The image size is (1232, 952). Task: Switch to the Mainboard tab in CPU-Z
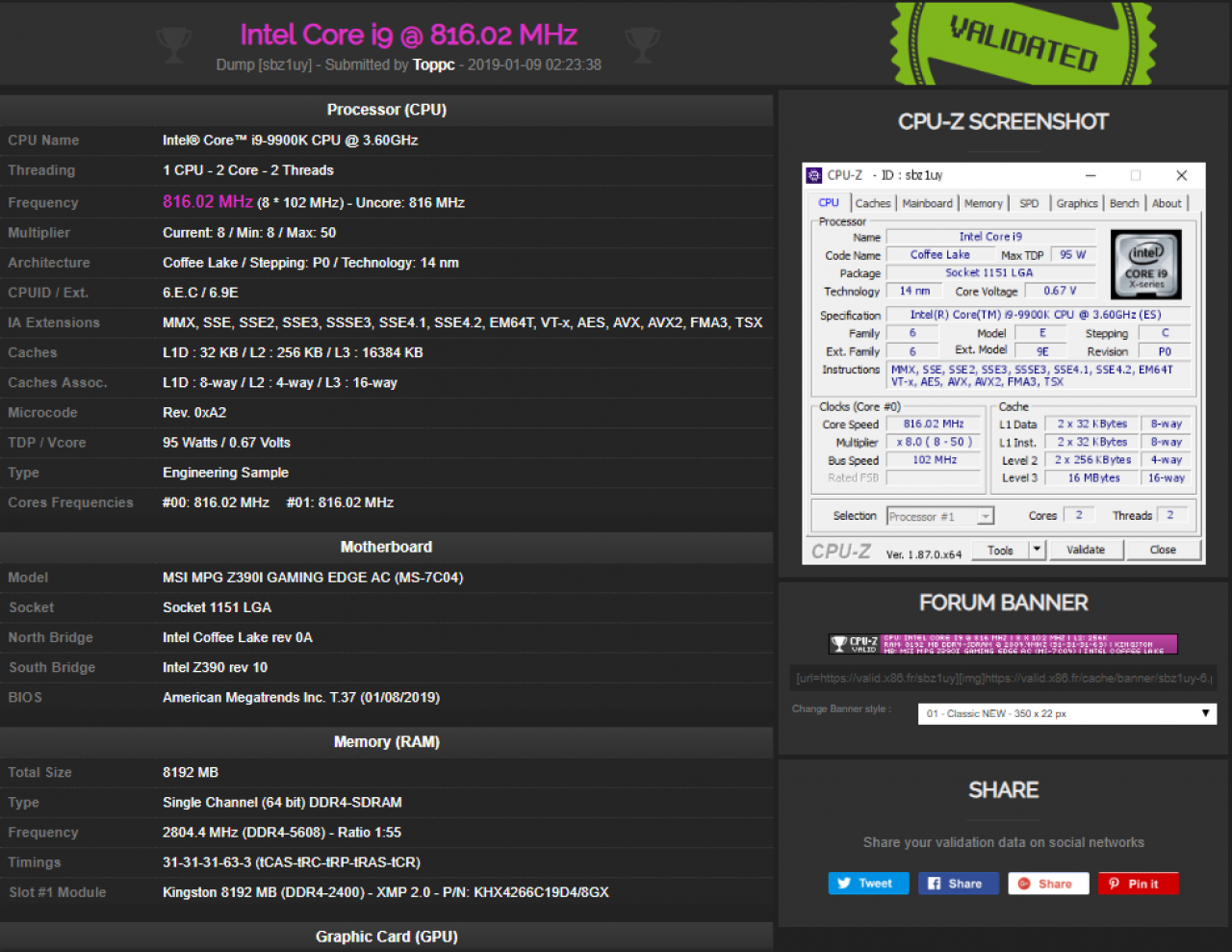pyautogui.click(x=927, y=203)
